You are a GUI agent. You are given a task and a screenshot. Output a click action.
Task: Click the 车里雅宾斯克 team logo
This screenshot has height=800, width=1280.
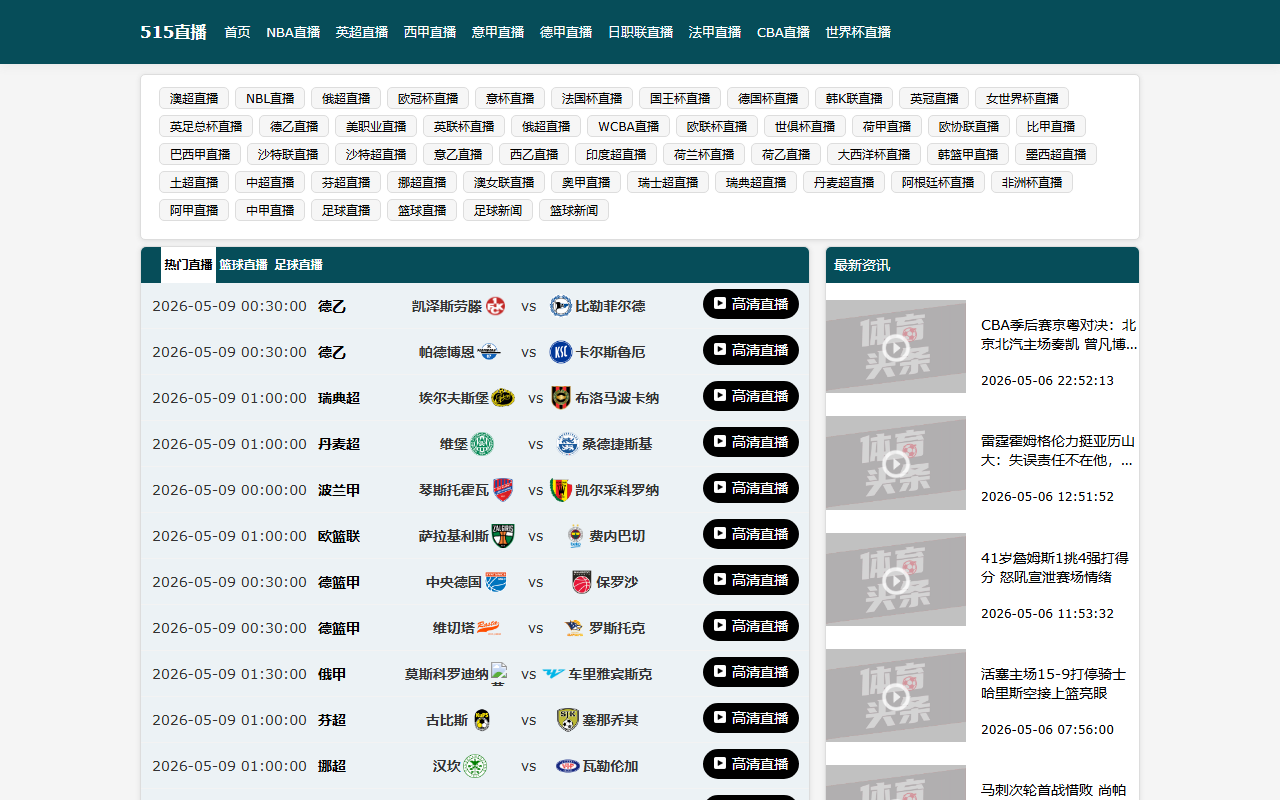(554, 674)
